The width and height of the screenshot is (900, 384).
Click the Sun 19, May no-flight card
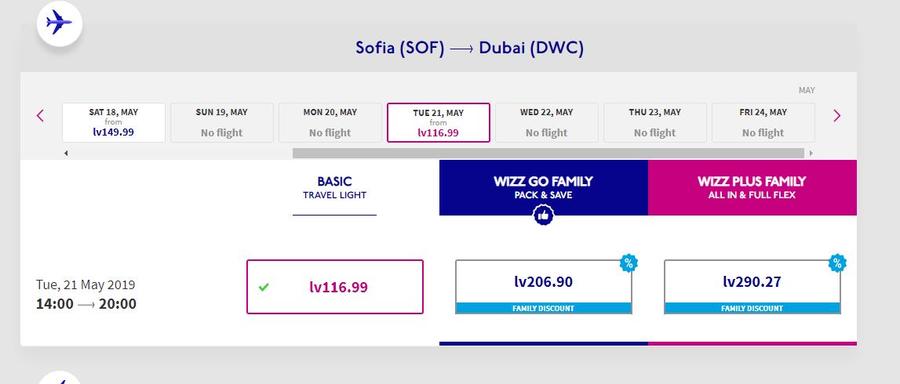[222, 123]
